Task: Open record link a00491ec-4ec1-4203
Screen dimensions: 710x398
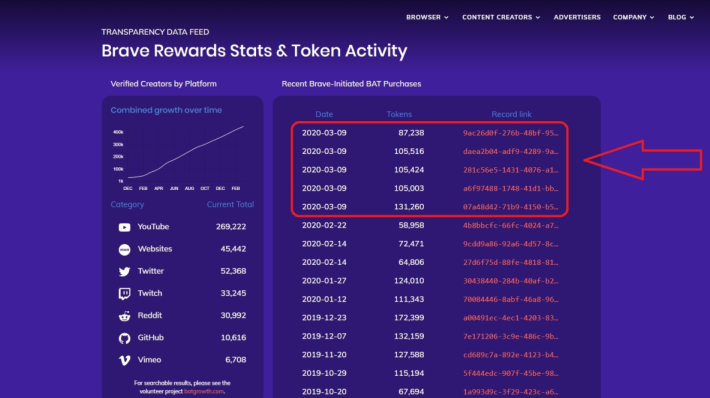Action: click(x=510, y=318)
